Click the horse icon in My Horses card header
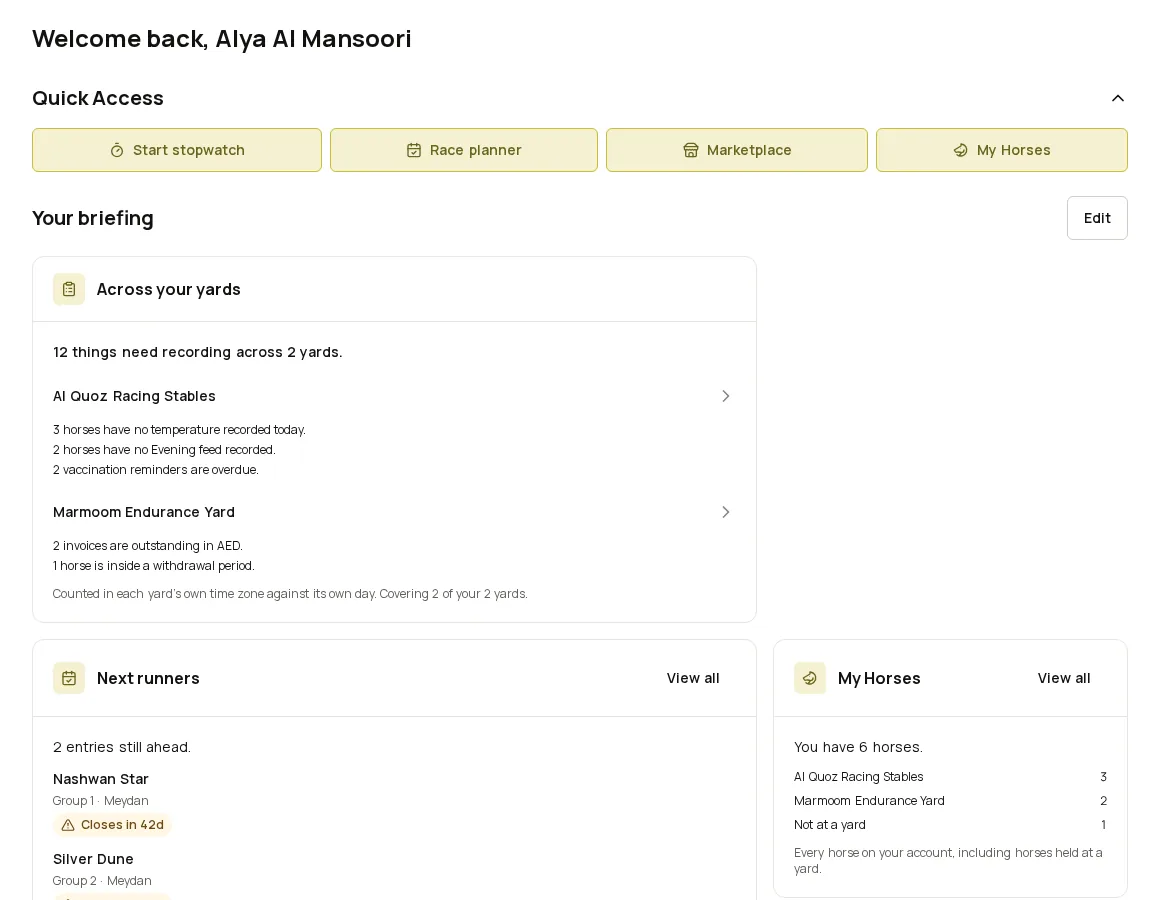Screen dimensions: 1160x900 coord(810,678)
